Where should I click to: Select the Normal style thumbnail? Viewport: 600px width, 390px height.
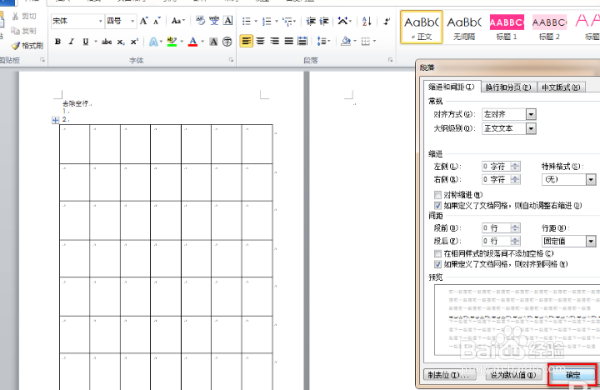coord(421,27)
